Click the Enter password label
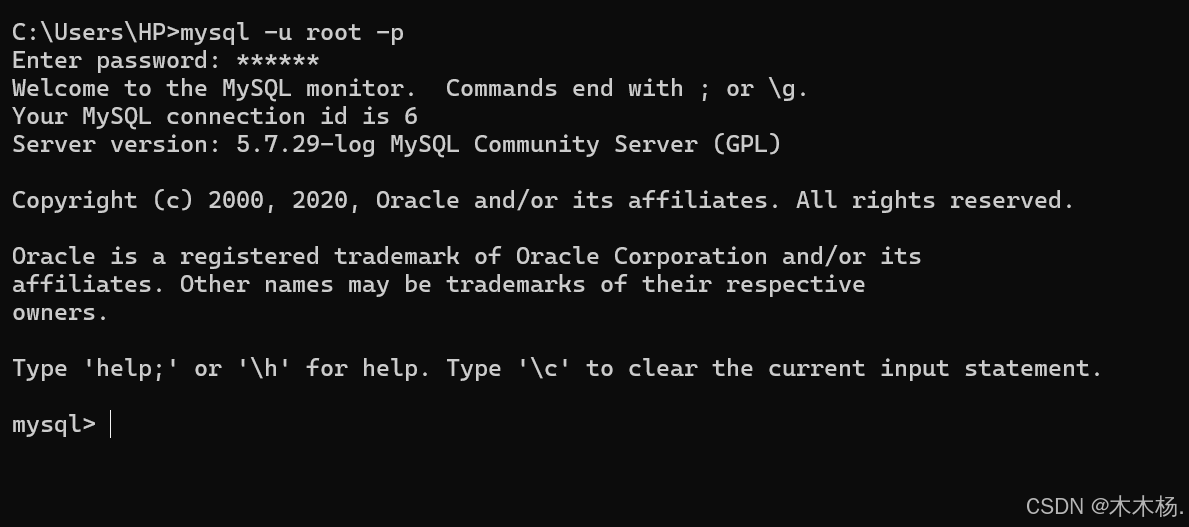Viewport: 1189px width, 527px height. click(x=117, y=61)
